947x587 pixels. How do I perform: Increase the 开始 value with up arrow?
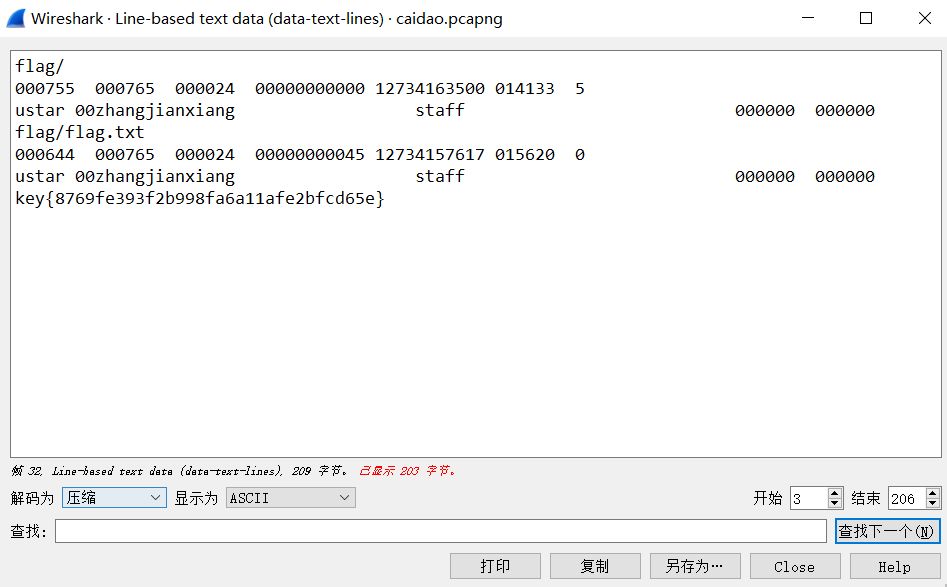833,493
